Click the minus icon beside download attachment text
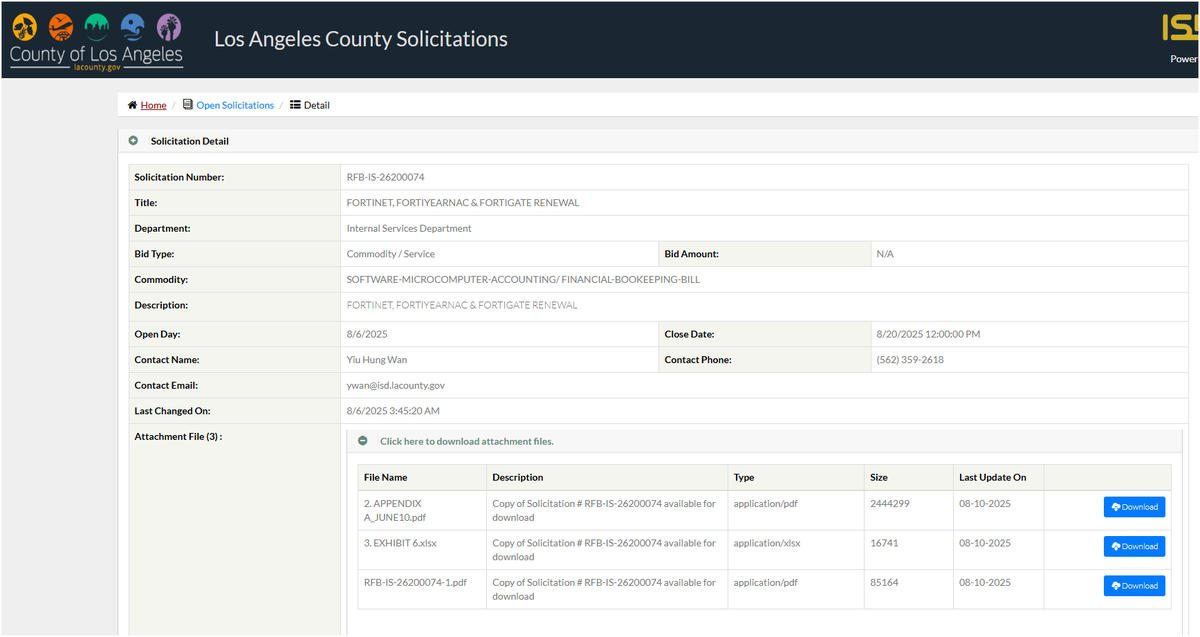Viewport: 1200px width, 637px height. coord(363,441)
